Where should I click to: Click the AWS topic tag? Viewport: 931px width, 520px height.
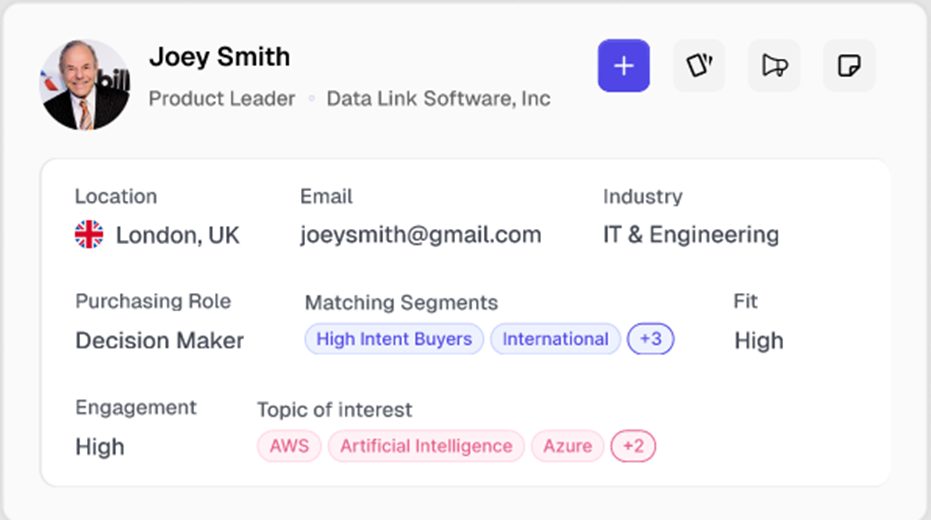289,446
